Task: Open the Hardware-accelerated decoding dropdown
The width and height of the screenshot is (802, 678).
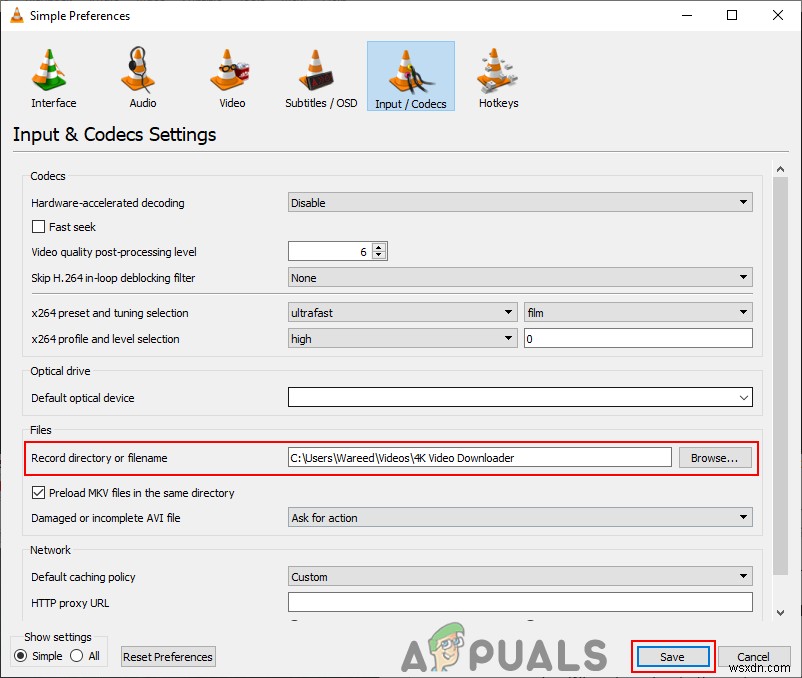Action: coord(520,202)
